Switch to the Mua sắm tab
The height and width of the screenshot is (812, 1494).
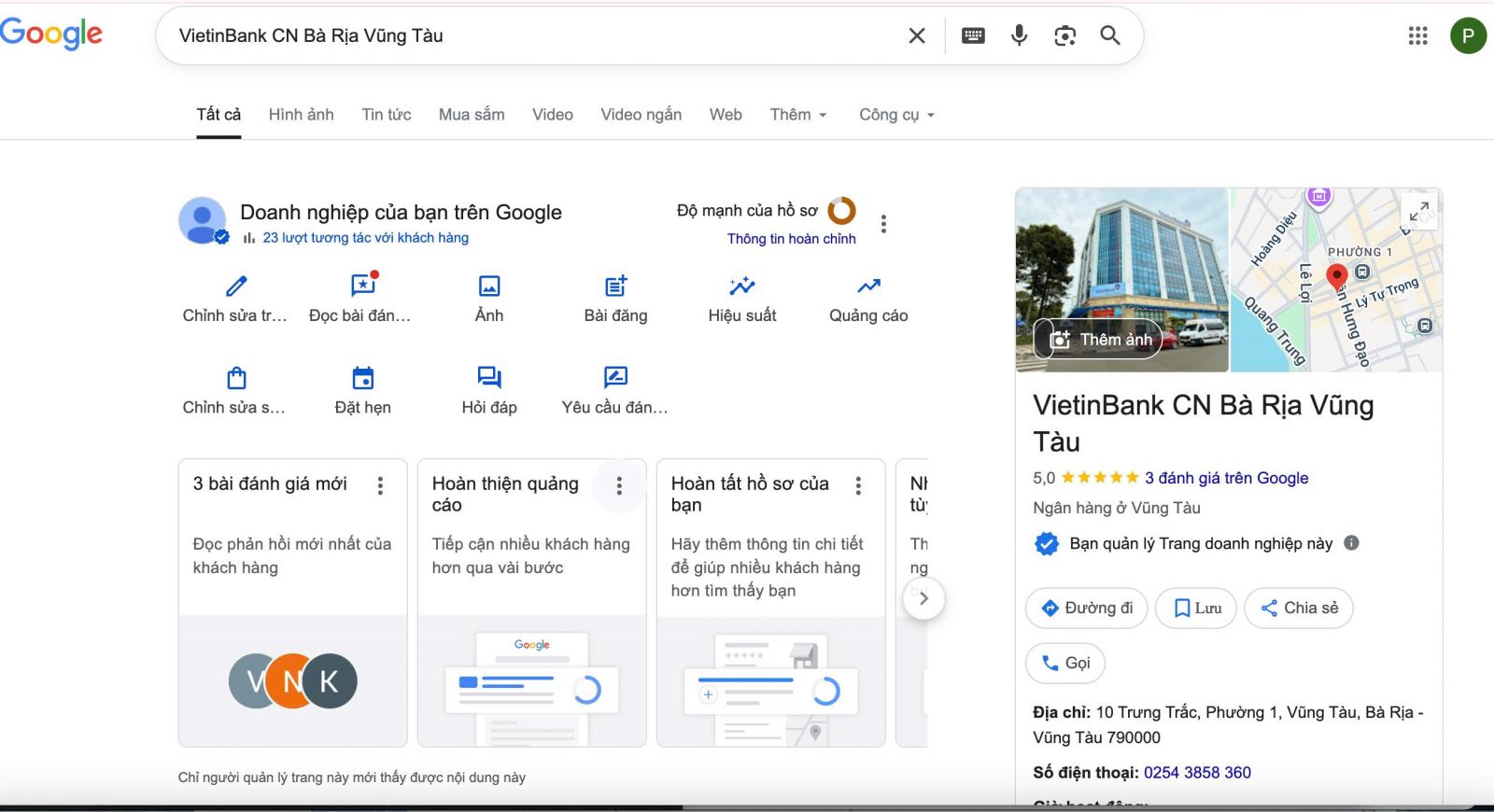472,115
